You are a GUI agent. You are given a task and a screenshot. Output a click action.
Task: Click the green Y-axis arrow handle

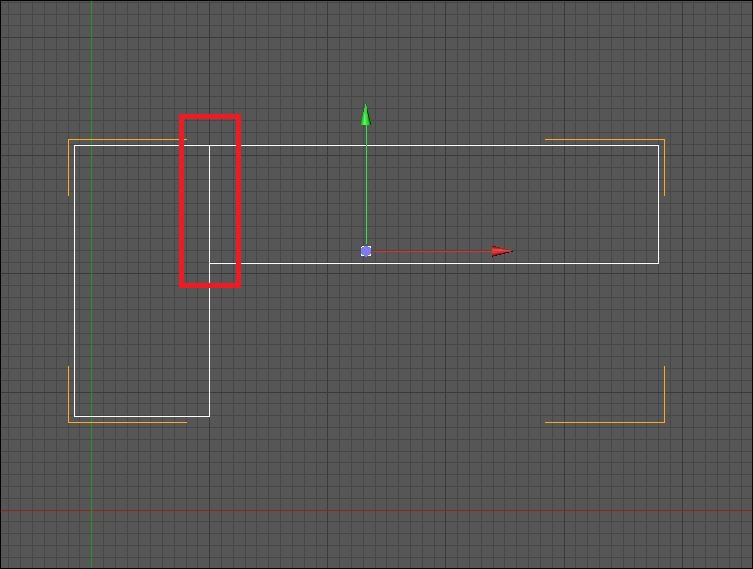pos(366,115)
